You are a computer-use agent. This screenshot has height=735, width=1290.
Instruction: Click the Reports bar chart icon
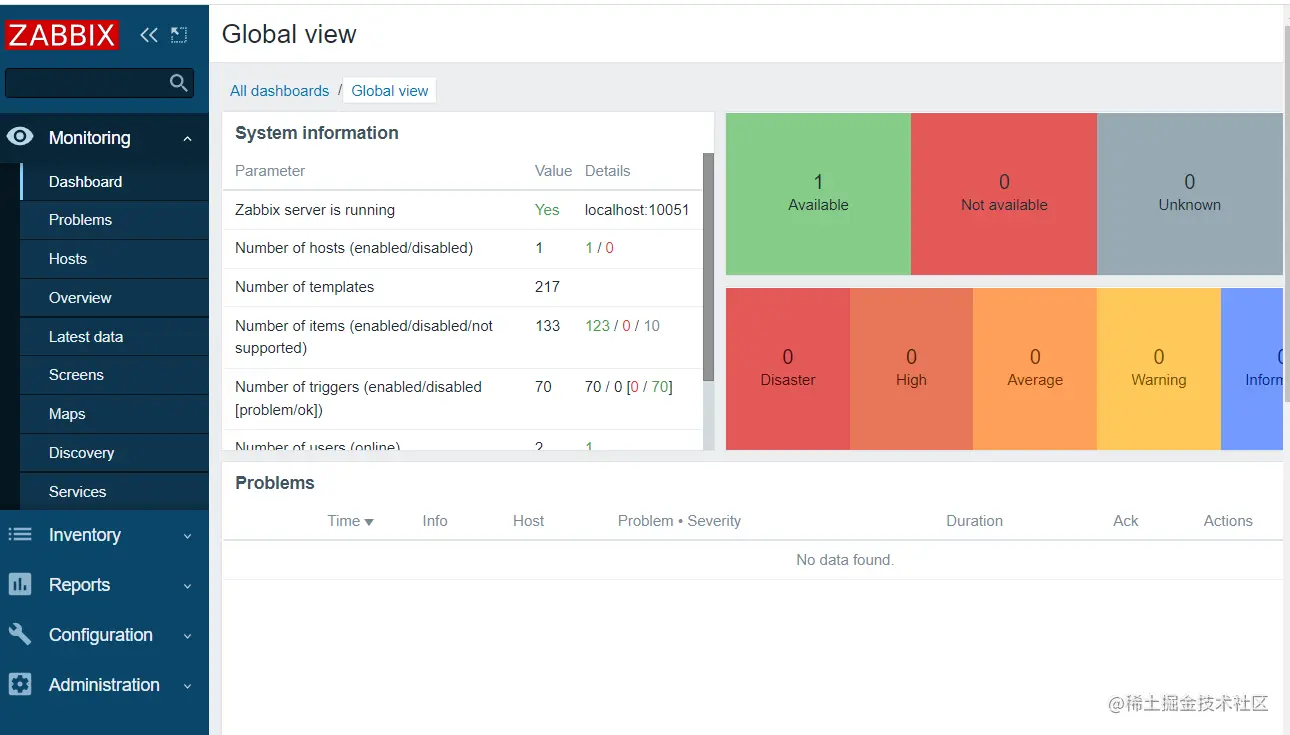click(x=20, y=584)
